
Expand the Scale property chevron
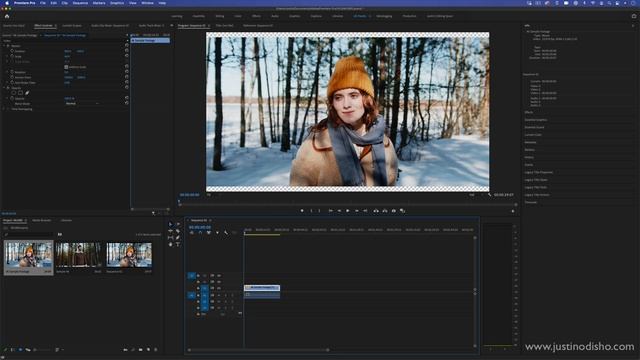[7, 57]
